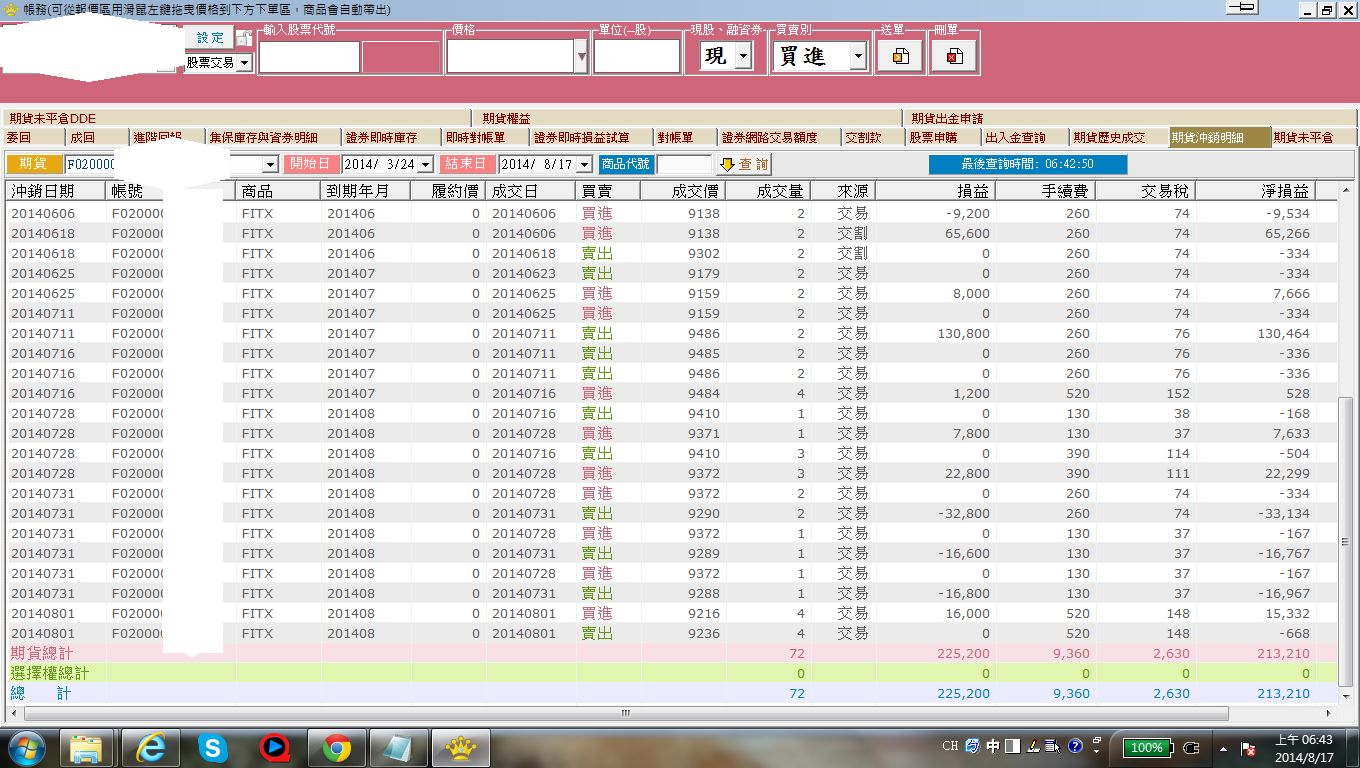This screenshot has height=768, width=1360.
Task: Click the 商品代號 product code label
Action: pos(626,164)
